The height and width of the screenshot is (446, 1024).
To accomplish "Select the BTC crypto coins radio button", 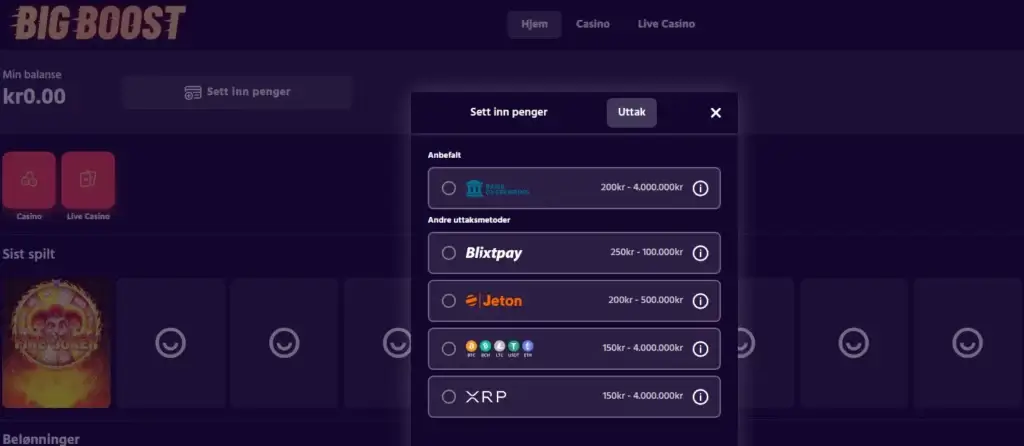I will [449, 349].
